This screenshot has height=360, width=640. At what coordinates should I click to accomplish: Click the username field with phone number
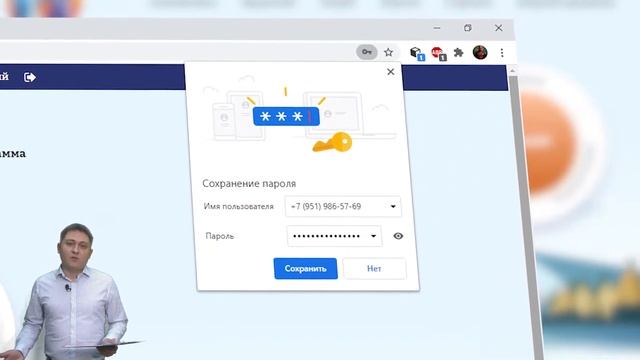[343, 207]
